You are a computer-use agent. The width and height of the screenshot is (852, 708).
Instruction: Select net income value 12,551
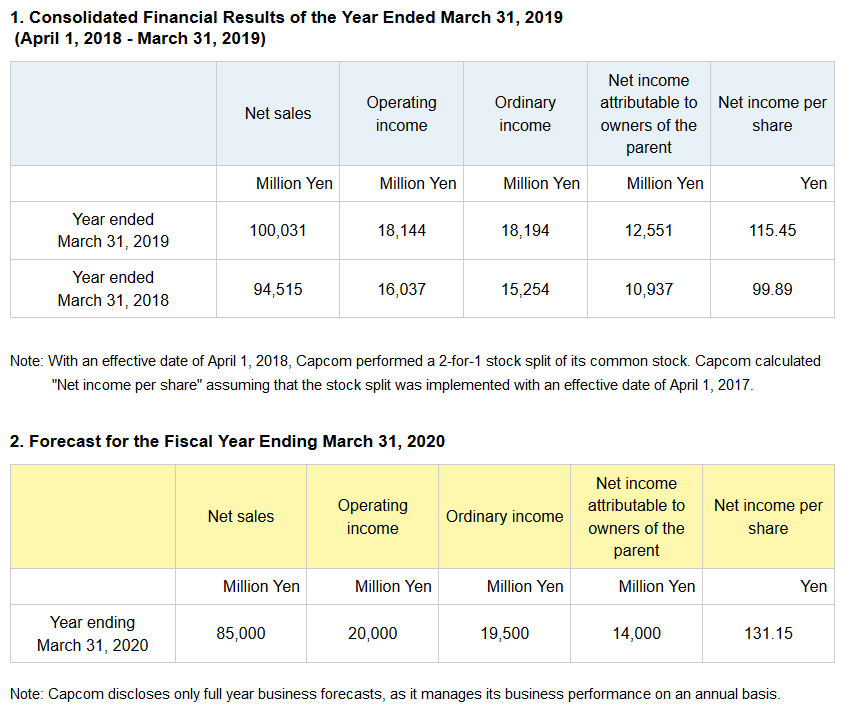tap(649, 231)
